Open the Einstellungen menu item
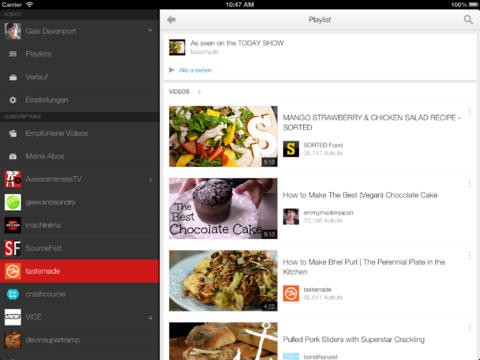Image resolution: width=480 pixels, height=360 pixels. click(79, 100)
